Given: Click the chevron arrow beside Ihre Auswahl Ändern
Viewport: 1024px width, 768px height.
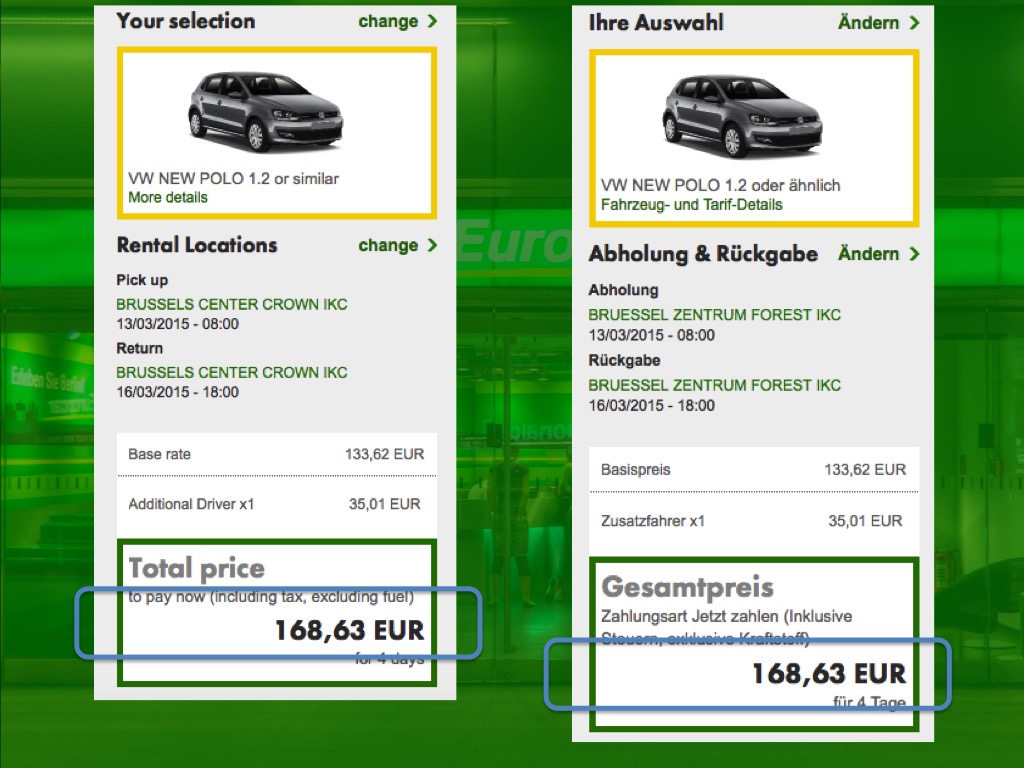Looking at the screenshot, I should 914,22.
